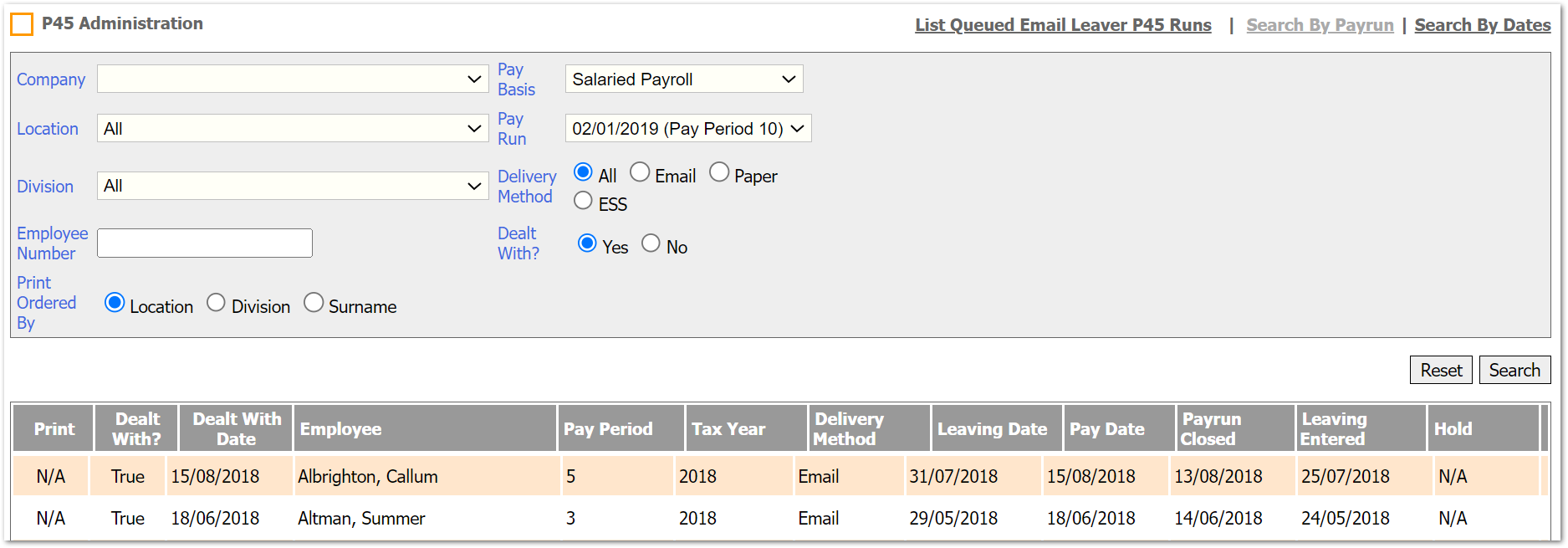Select the Albrighton, Callum row
The image size is (1568, 548).
coord(367,476)
